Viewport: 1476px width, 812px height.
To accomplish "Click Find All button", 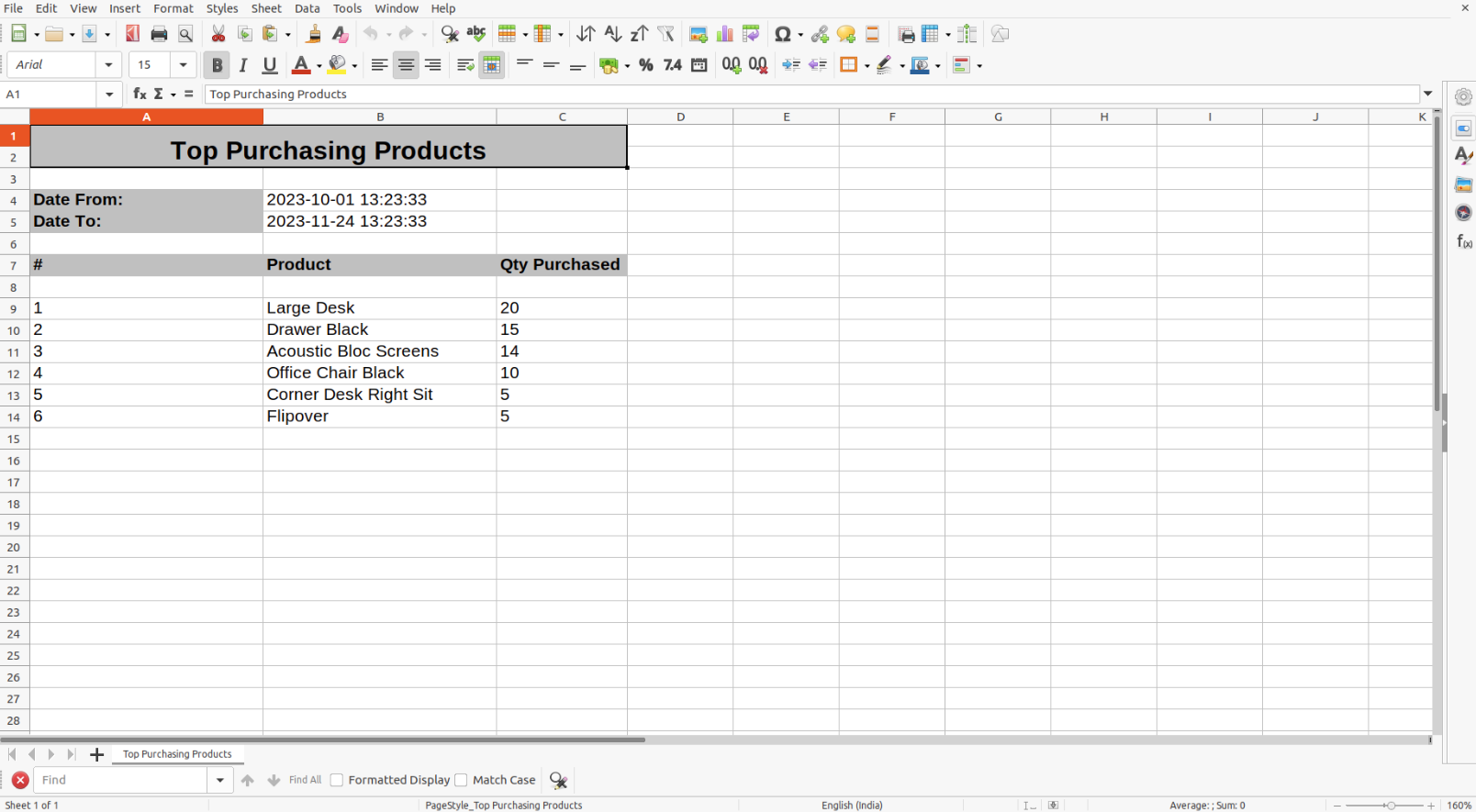I will pyautogui.click(x=305, y=780).
